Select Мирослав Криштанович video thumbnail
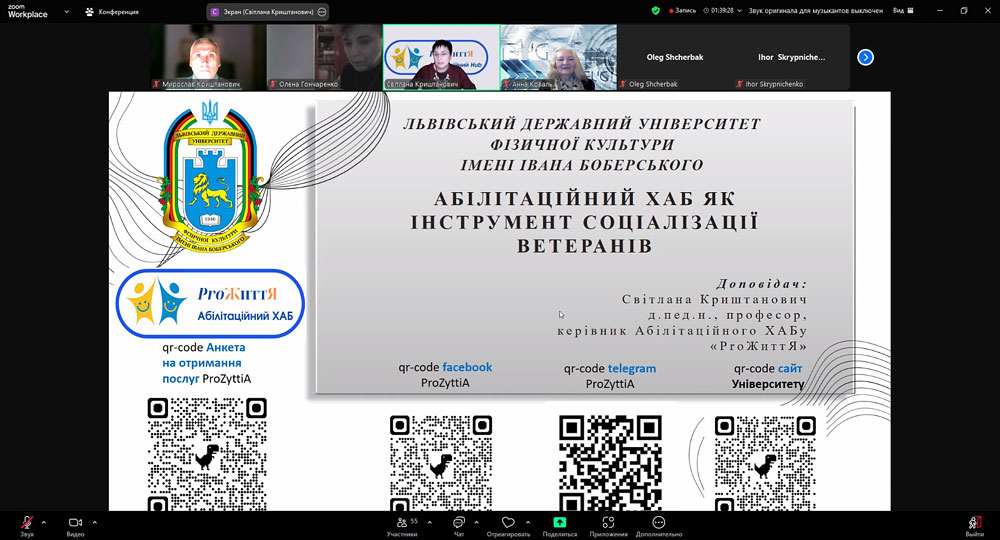This screenshot has height=540, width=1000. (x=208, y=57)
